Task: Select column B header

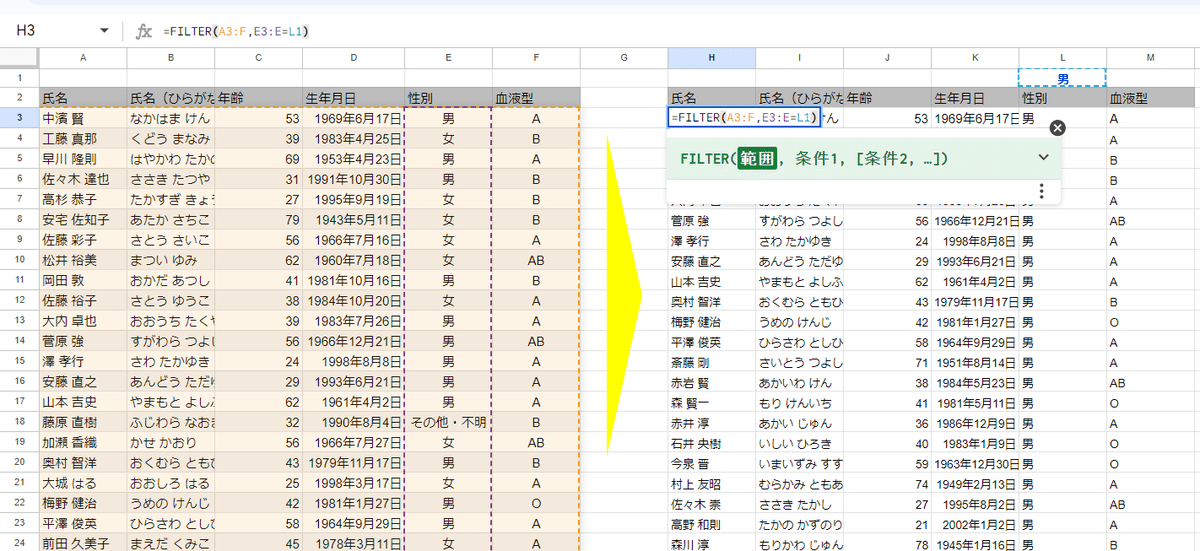Action: click(x=171, y=58)
